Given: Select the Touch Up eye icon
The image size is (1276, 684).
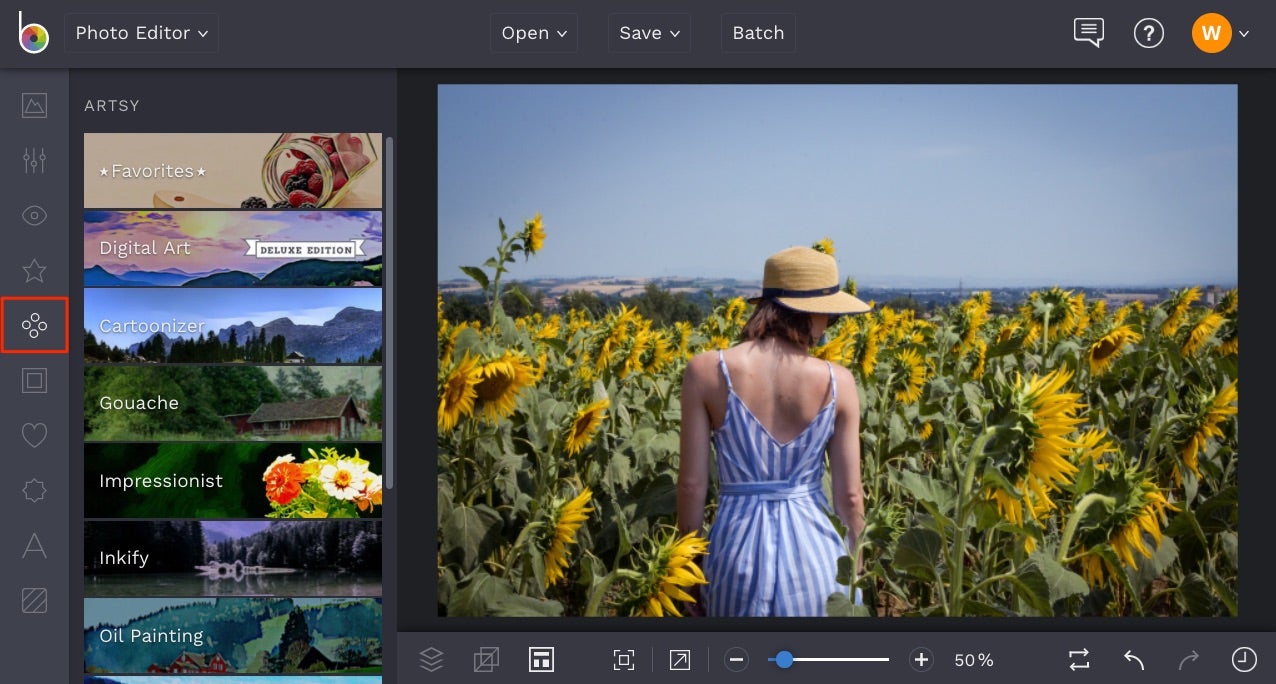Looking at the screenshot, I should coord(34,215).
